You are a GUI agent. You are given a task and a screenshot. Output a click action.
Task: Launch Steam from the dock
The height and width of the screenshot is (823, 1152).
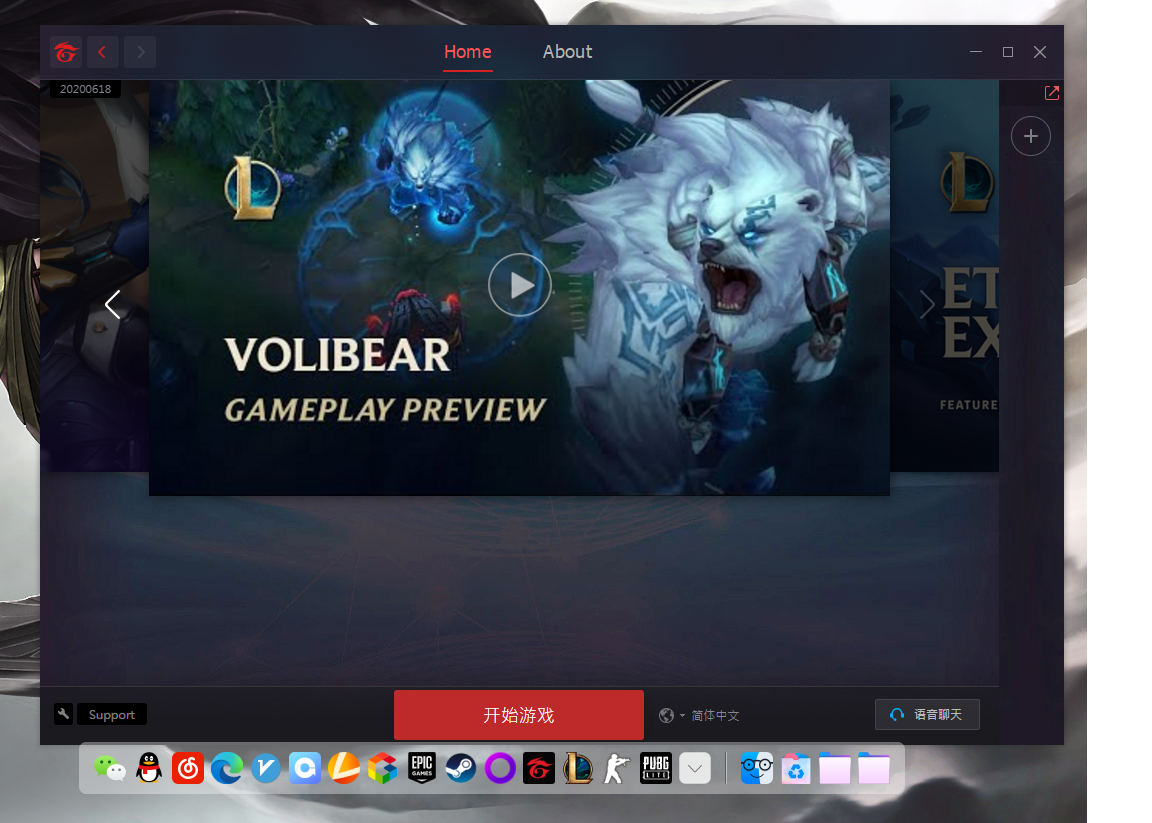click(461, 769)
